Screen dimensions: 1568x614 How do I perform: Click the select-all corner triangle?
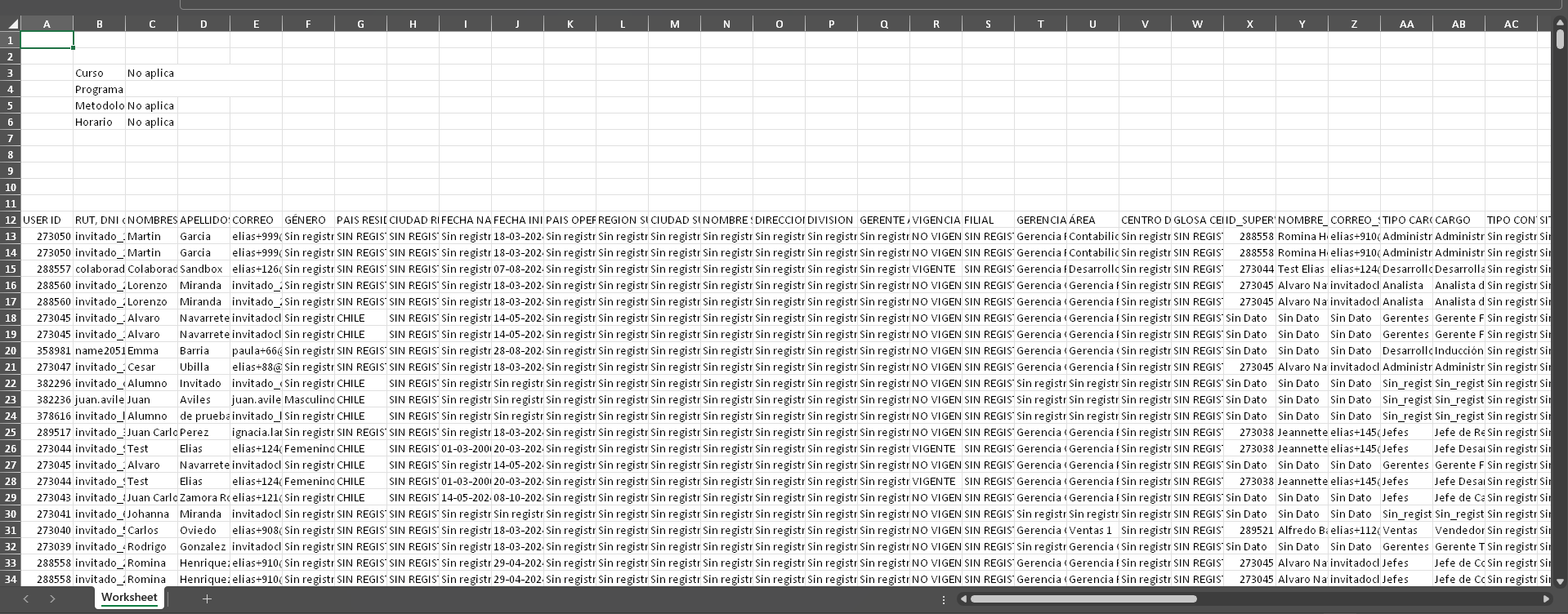[11, 24]
